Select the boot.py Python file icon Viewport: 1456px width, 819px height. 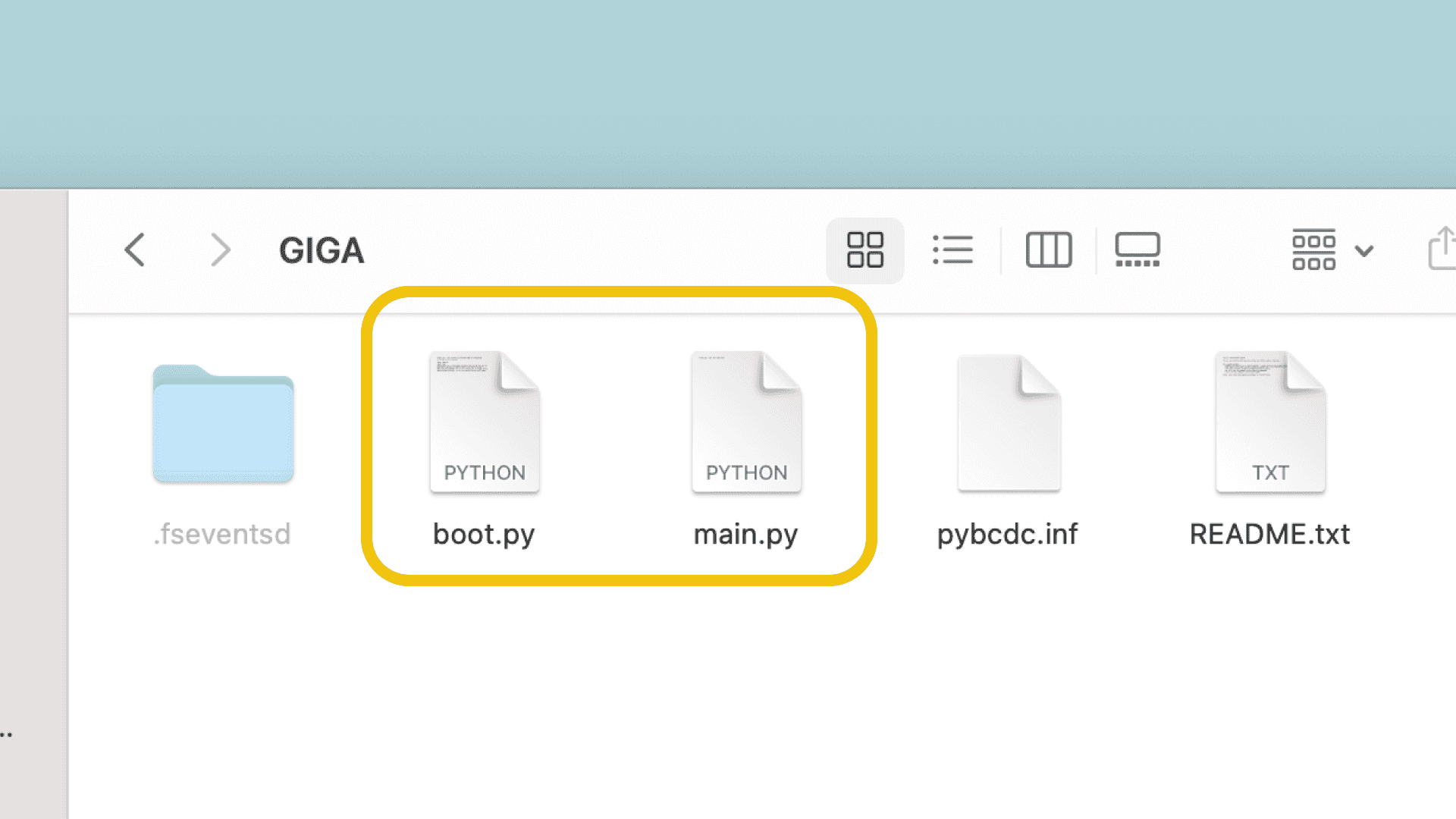(485, 422)
